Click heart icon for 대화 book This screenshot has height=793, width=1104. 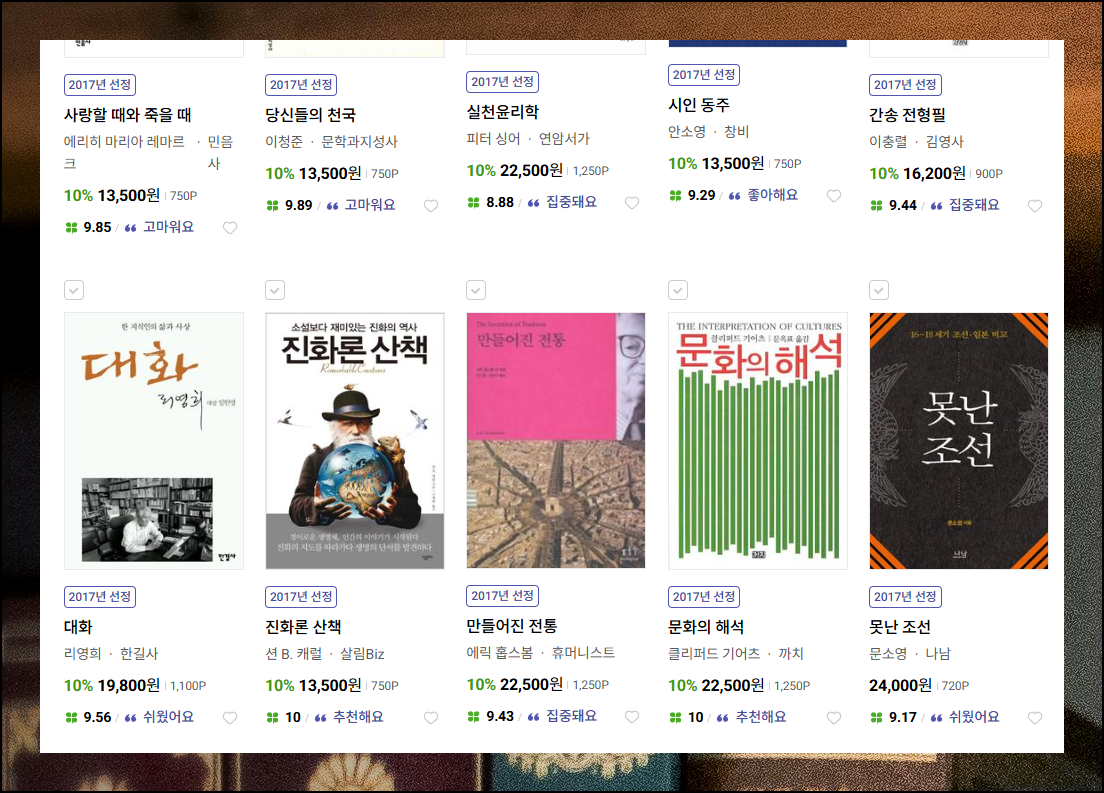[x=230, y=718]
